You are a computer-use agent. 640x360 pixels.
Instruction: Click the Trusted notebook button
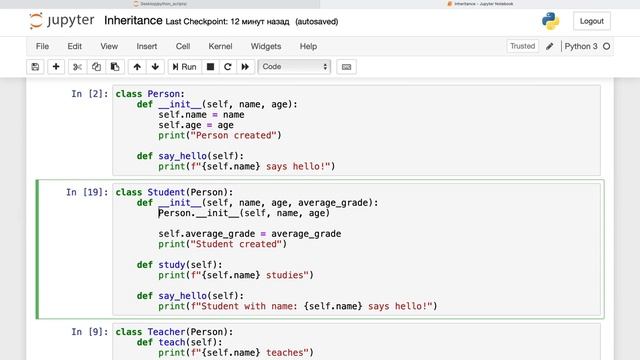(522, 46)
